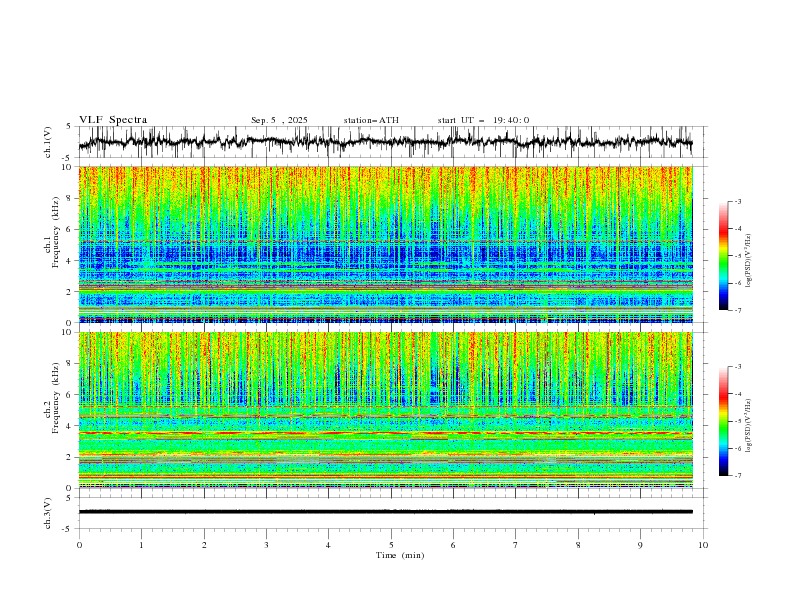Viewport: 792px width, 612px height.
Task: Click the ch.2 spectrogram colorbar
Action: [x=723, y=421]
